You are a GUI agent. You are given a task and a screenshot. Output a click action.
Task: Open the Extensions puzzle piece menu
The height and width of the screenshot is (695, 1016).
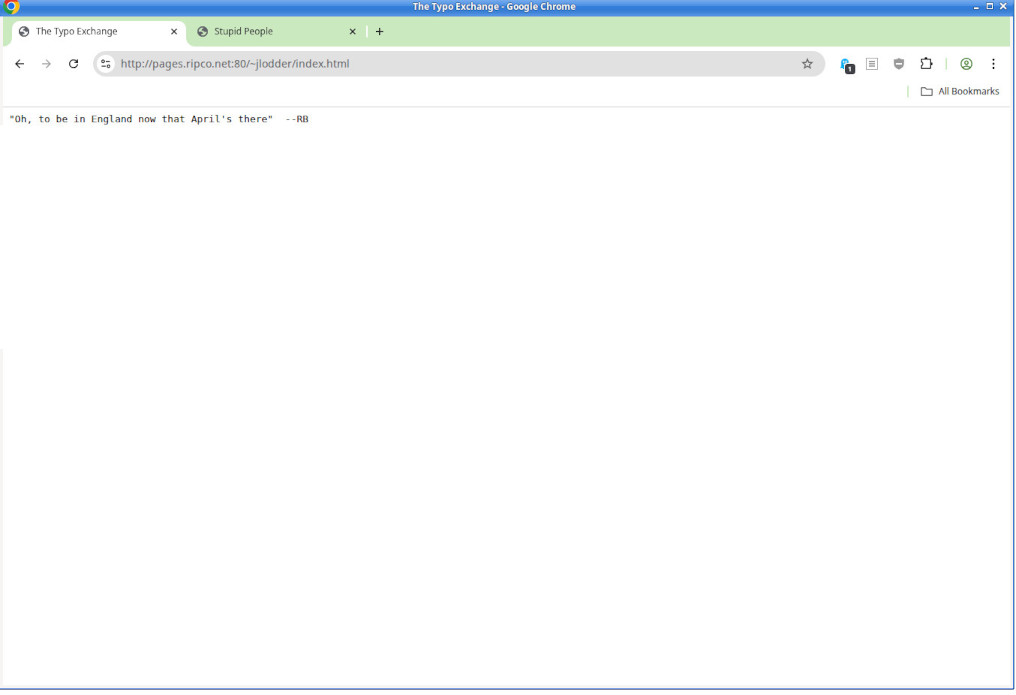926,64
